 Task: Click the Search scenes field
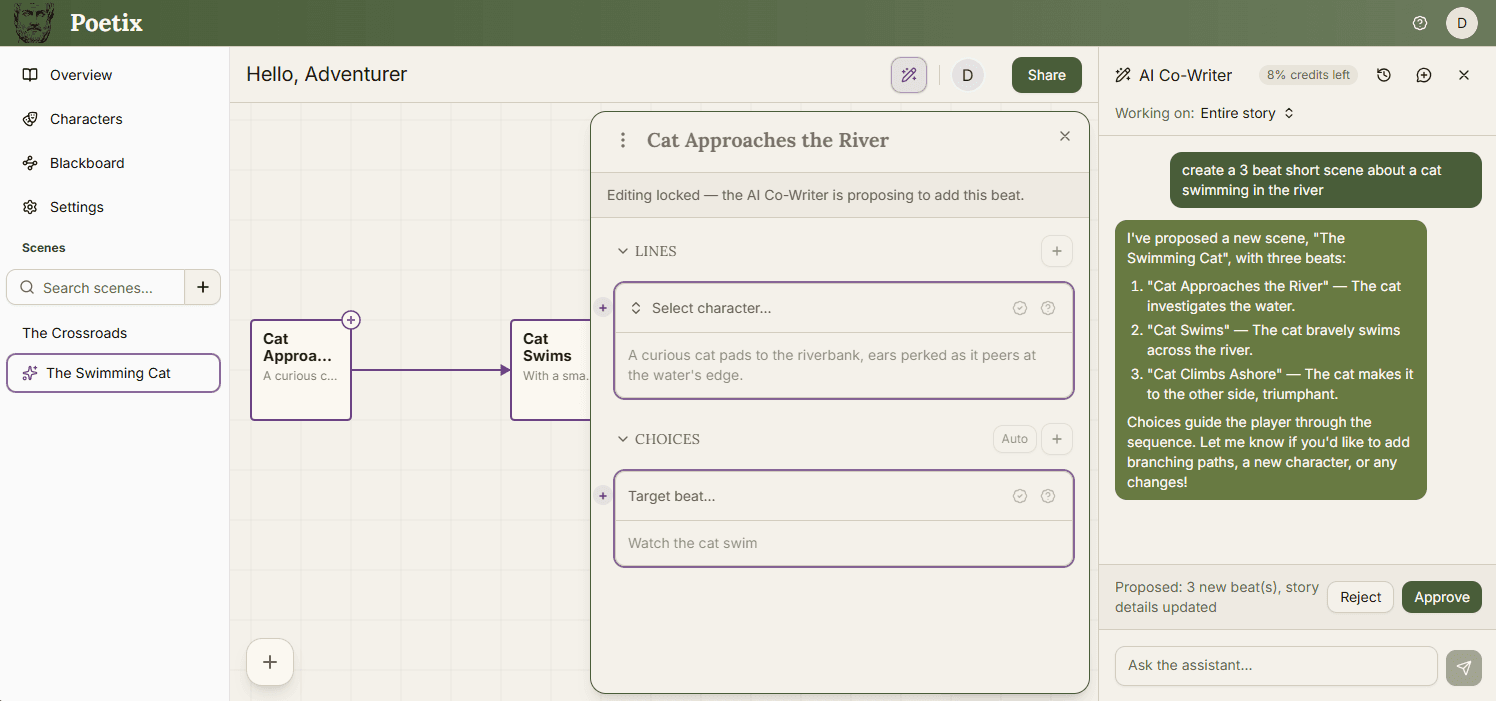coord(97,287)
